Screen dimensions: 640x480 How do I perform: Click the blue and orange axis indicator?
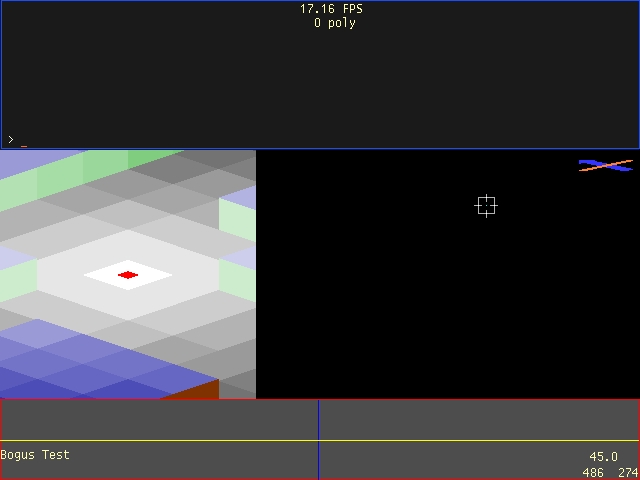tap(606, 165)
